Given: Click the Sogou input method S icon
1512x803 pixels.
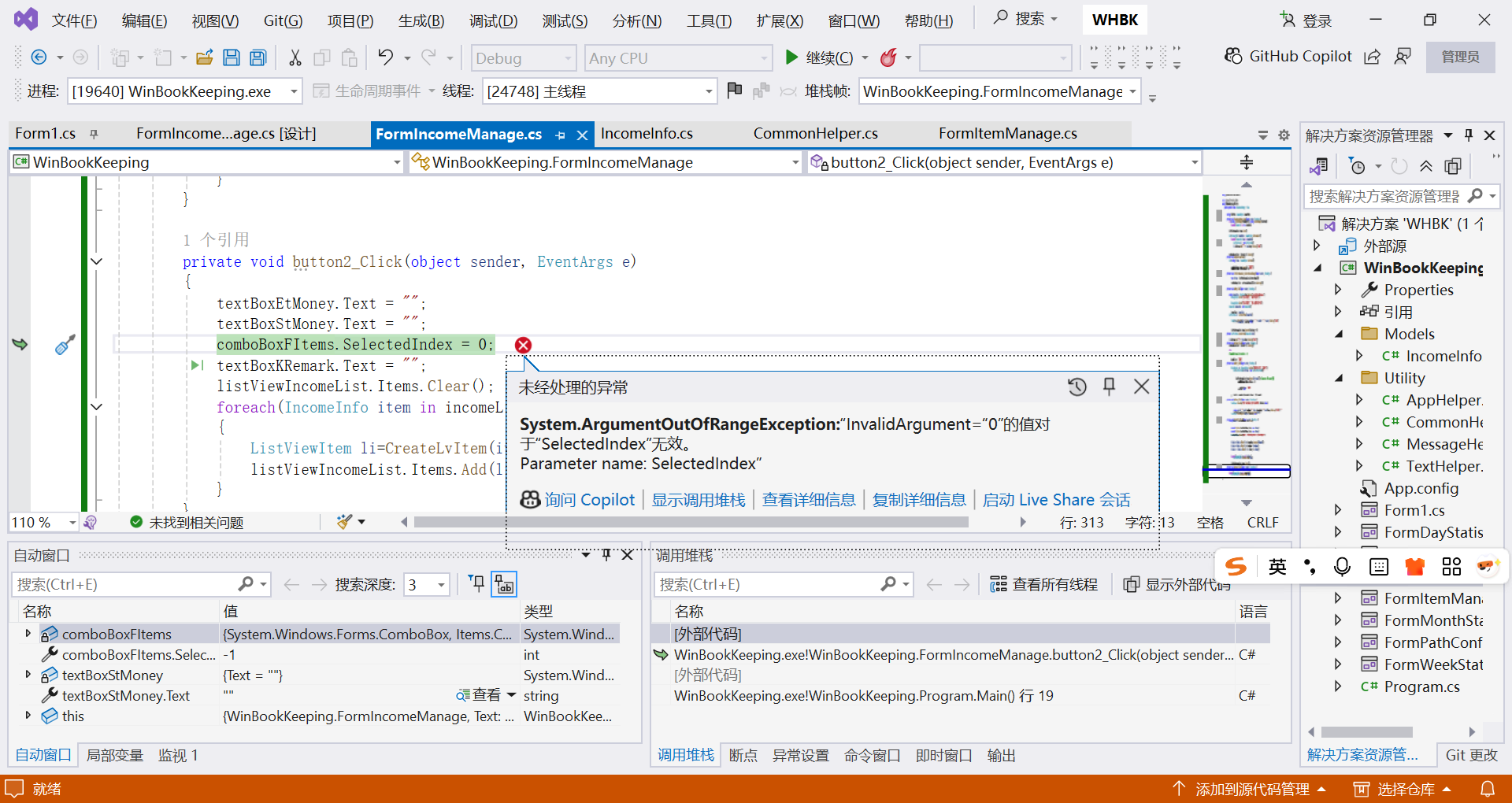Looking at the screenshot, I should (x=1236, y=566).
